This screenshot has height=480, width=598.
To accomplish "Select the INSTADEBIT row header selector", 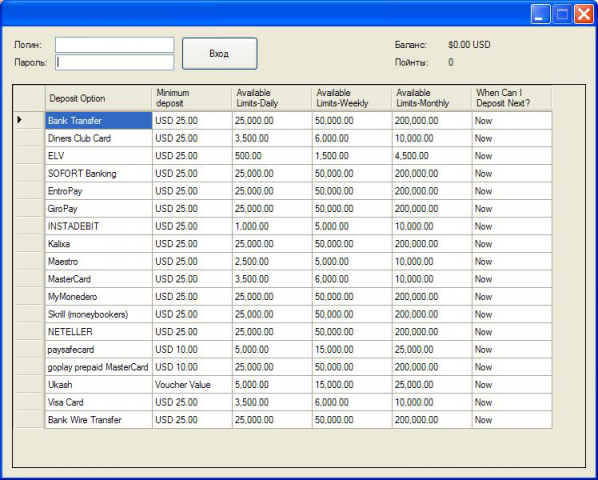I will pyautogui.click(x=29, y=226).
